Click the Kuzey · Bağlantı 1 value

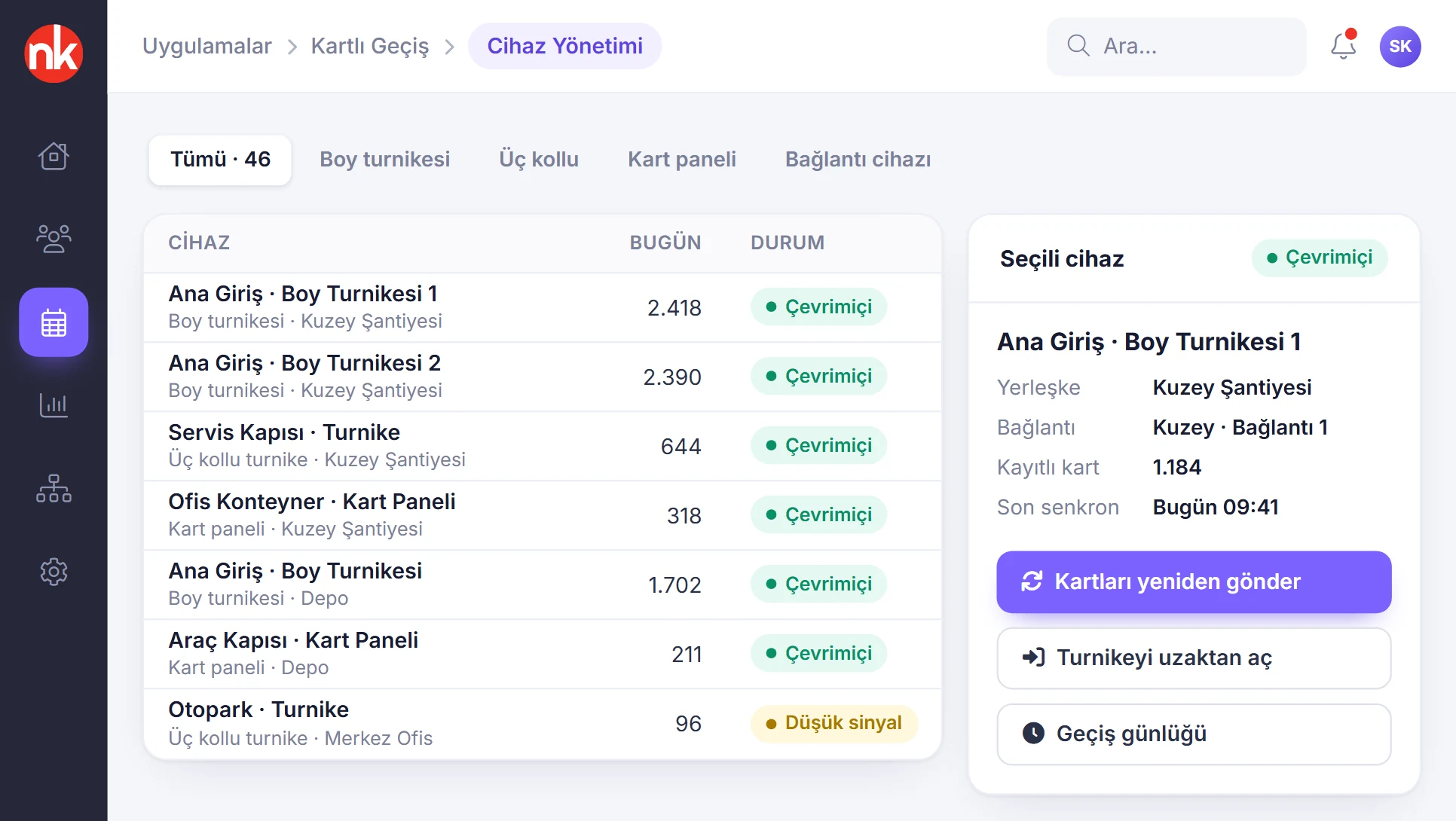(1240, 427)
